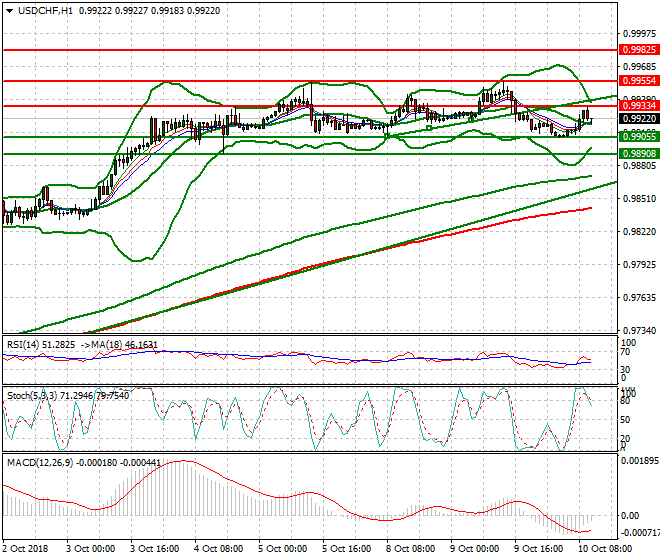This screenshot has height=560, width=660.
Task: Select the USDCHF,H1 chart title text
Action: pos(45,11)
